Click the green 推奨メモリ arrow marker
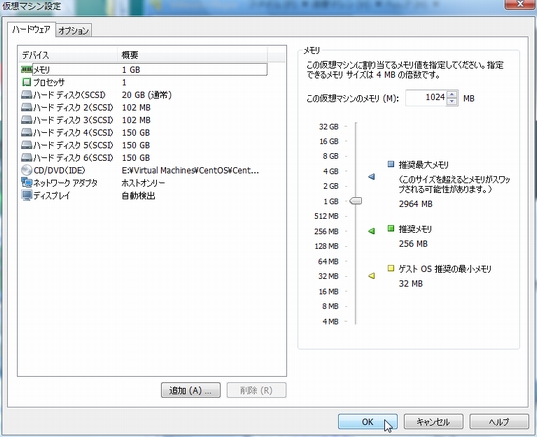 pyautogui.click(x=372, y=231)
